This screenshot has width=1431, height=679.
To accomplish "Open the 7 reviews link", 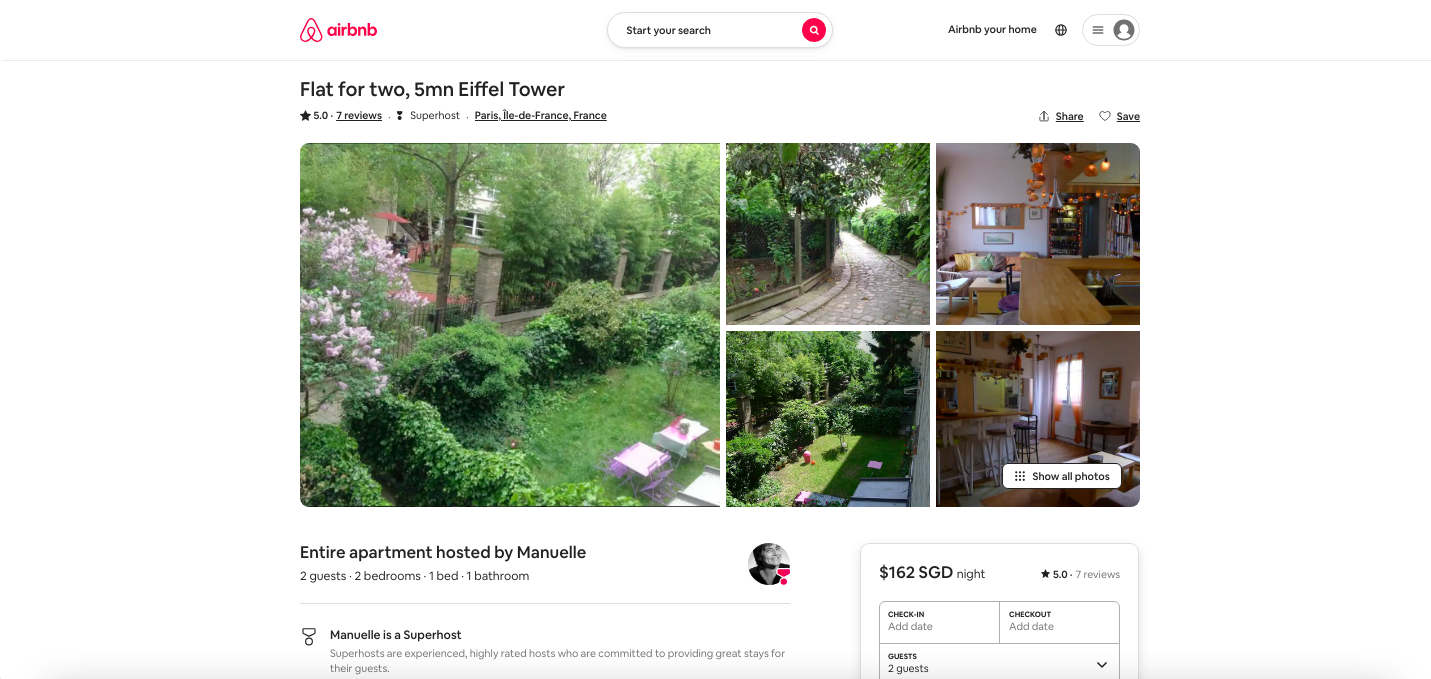I will pyautogui.click(x=359, y=116).
